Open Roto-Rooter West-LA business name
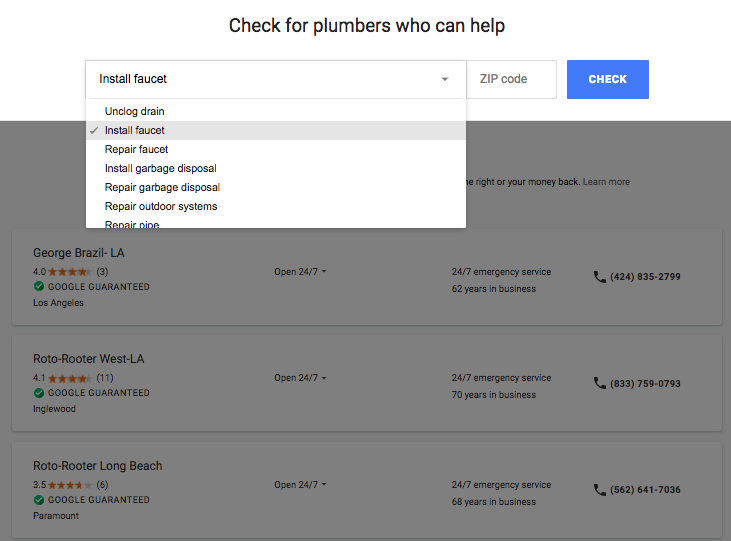Screen dimensions: 731x541 coord(89,359)
